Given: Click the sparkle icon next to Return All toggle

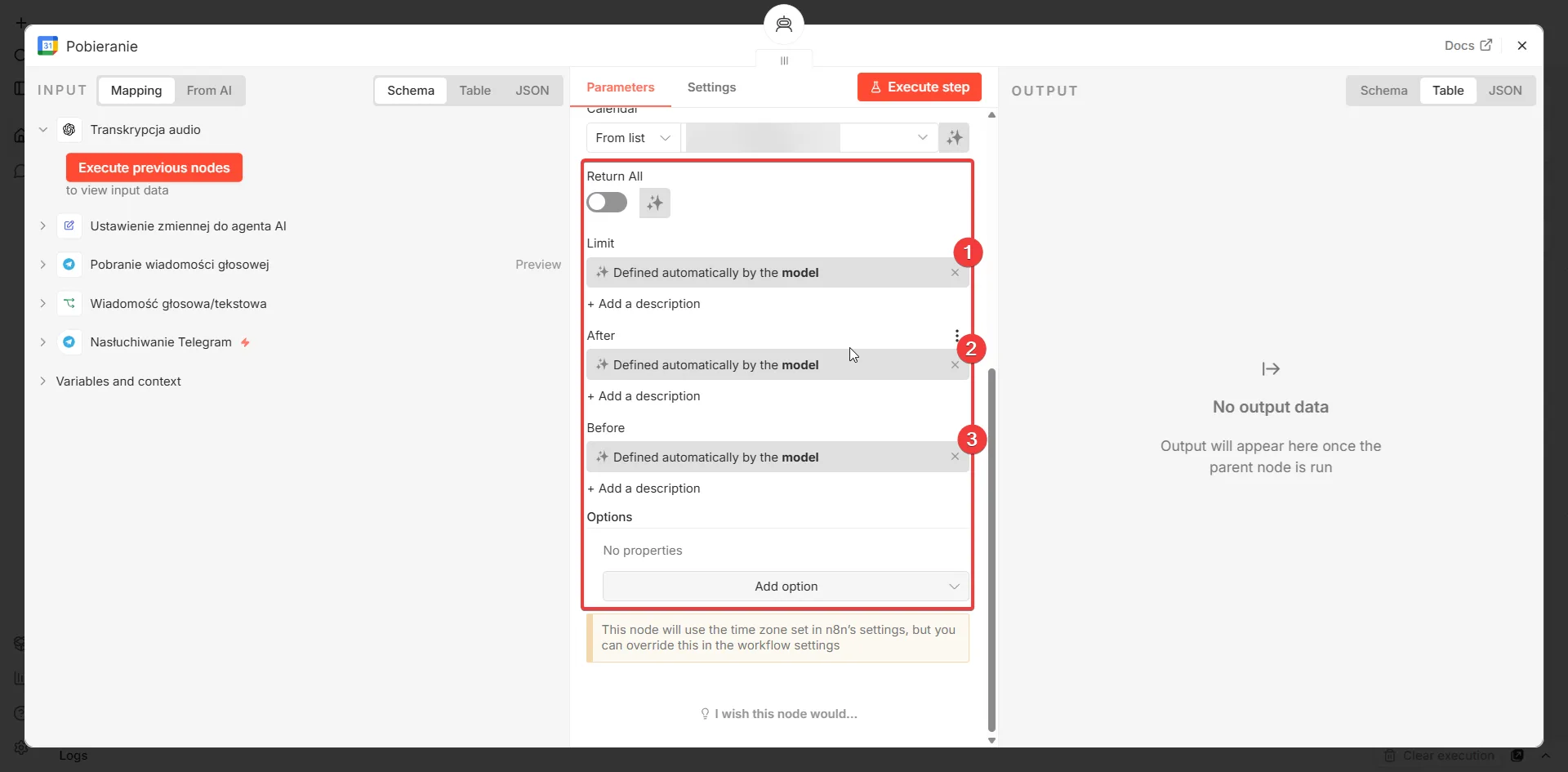Looking at the screenshot, I should click(x=654, y=203).
